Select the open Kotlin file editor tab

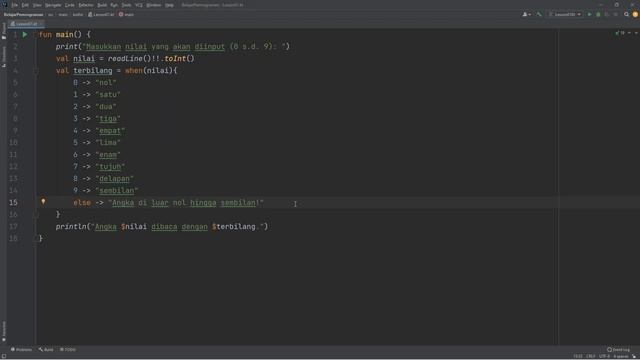pyautogui.click(x=26, y=24)
